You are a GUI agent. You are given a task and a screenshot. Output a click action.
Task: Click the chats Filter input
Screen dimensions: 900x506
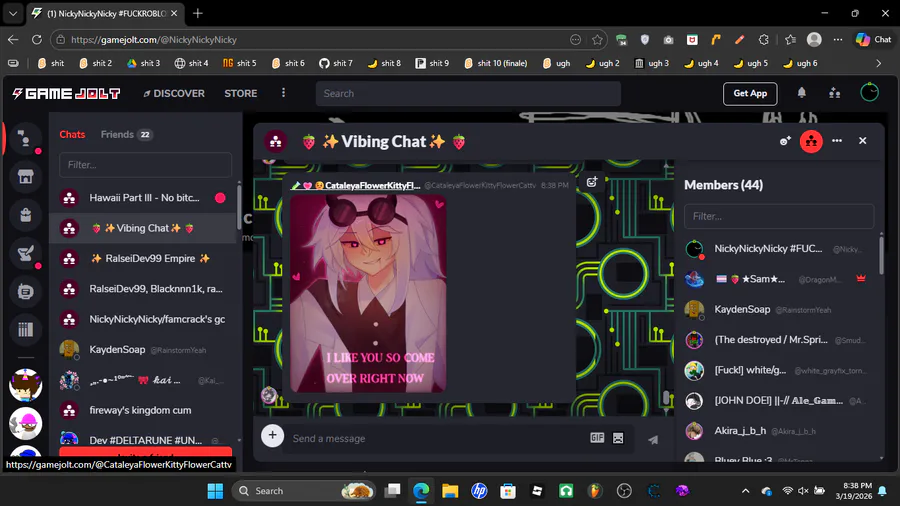click(x=145, y=165)
